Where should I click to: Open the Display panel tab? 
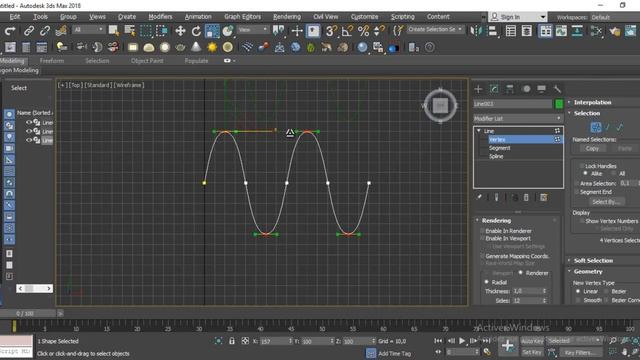tap(542, 89)
